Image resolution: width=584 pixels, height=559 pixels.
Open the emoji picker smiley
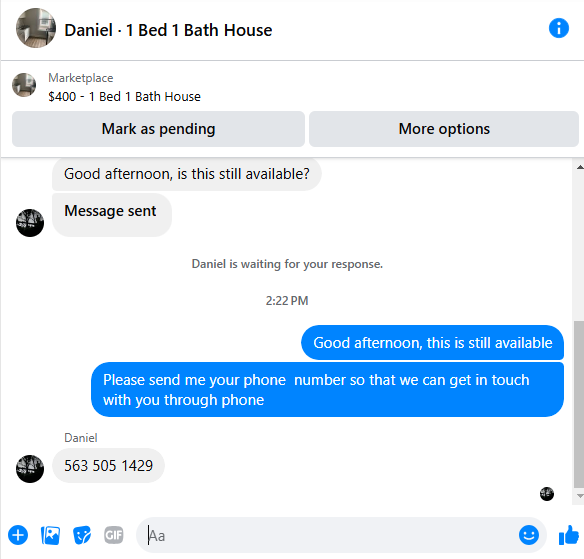click(x=529, y=535)
